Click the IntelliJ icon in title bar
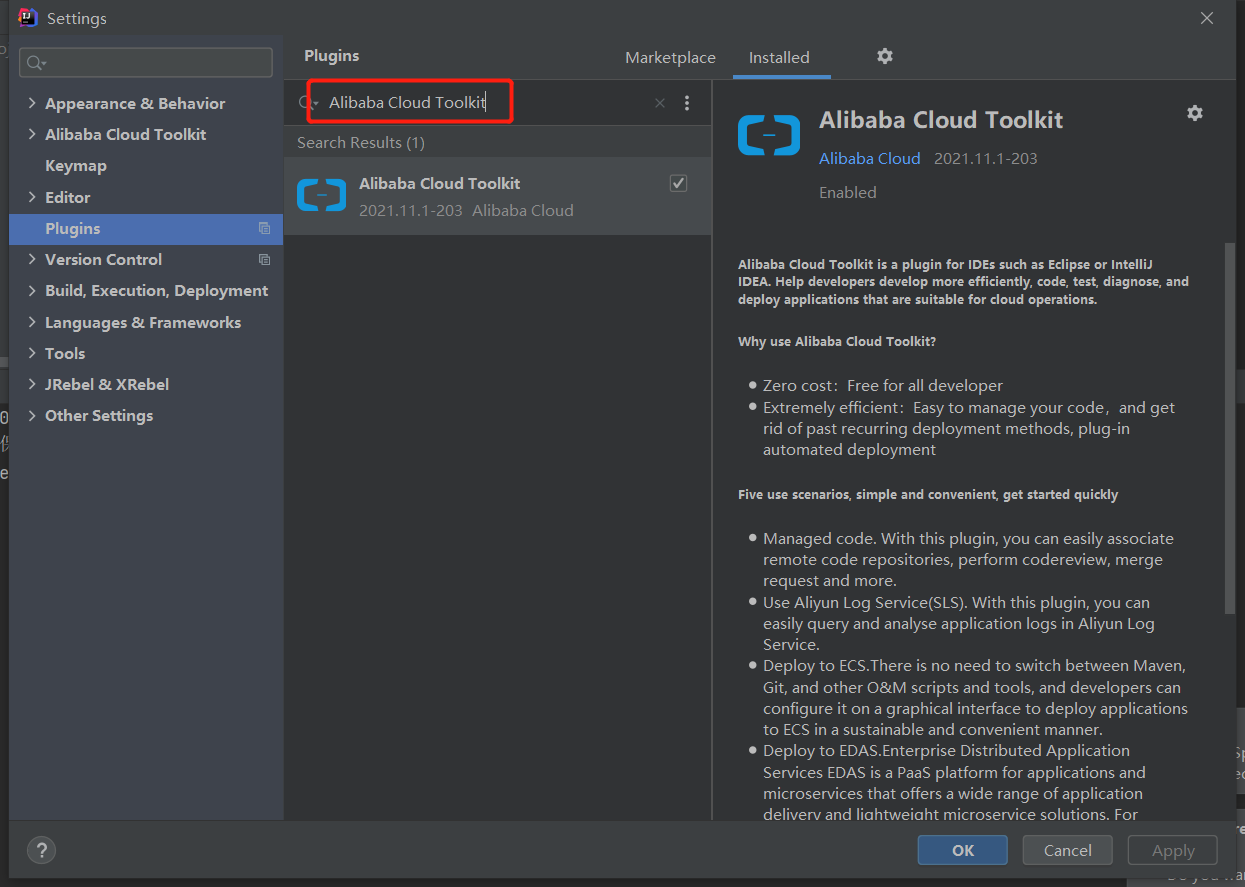Image resolution: width=1245 pixels, height=887 pixels. coord(28,18)
